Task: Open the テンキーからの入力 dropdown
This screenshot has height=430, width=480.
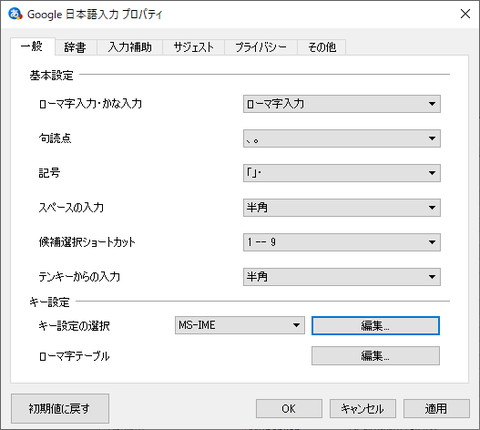Action: click(342, 277)
